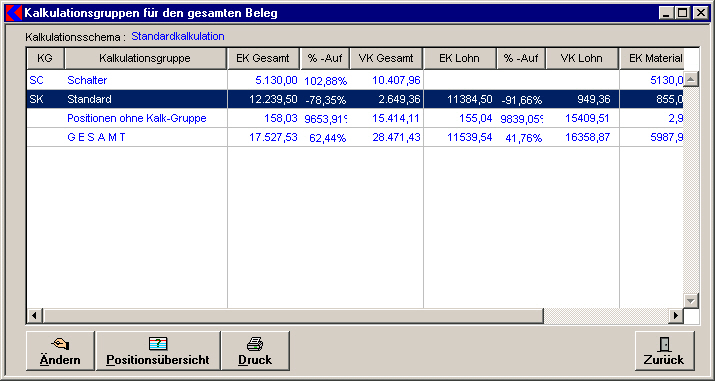Click the EK Lohn column header
This screenshot has height=381, width=715.
pos(460,58)
